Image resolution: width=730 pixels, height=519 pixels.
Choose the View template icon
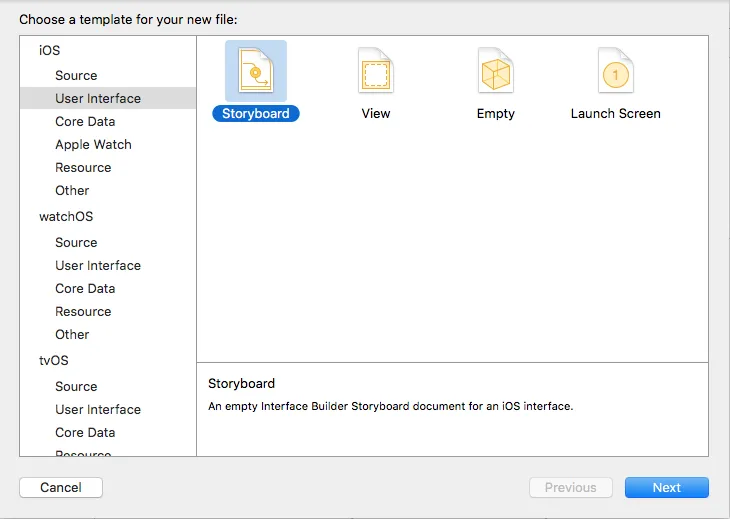pos(376,70)
